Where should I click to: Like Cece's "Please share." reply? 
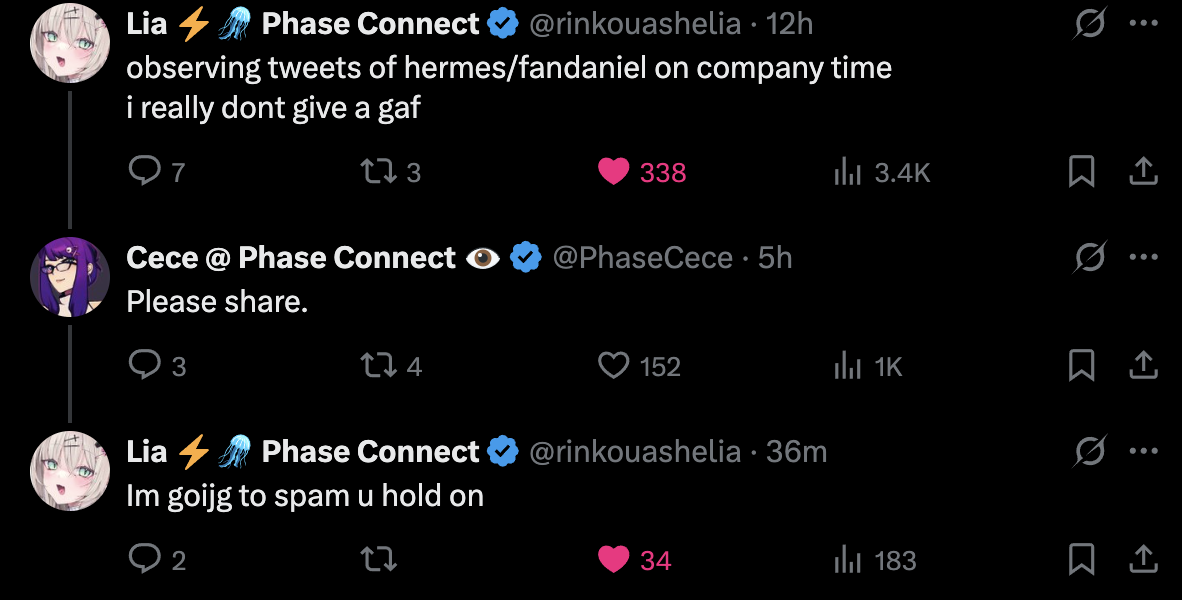[x=613, y=366]
